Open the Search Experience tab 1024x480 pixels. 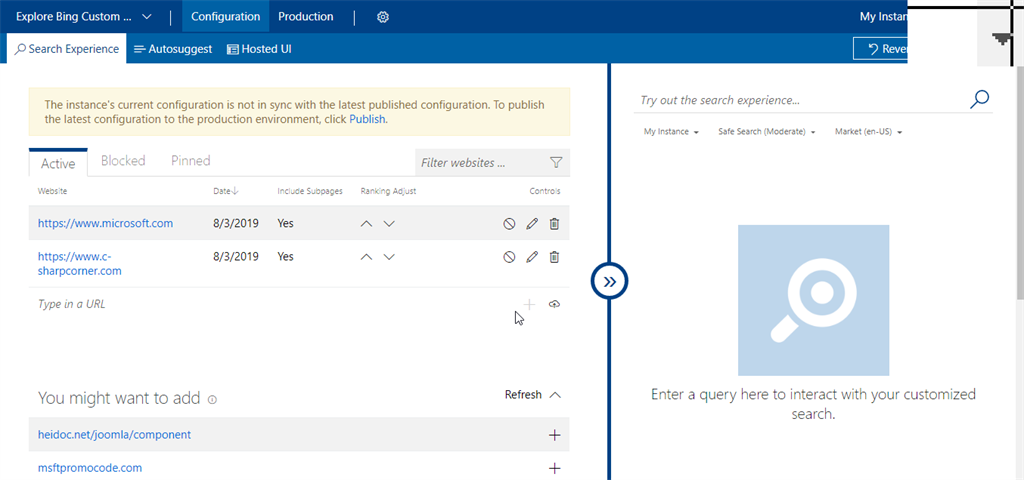point(67,49)
